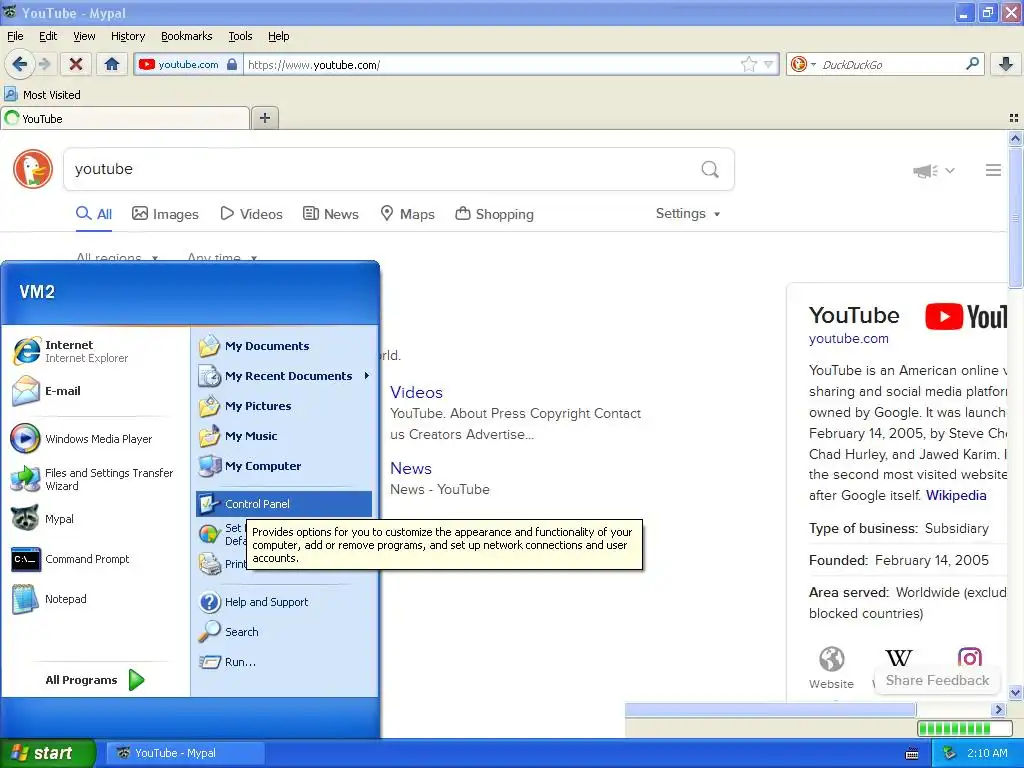Open the Tools menu
1024x768 pixels.
pyautogui.click(x=240, y=36)
